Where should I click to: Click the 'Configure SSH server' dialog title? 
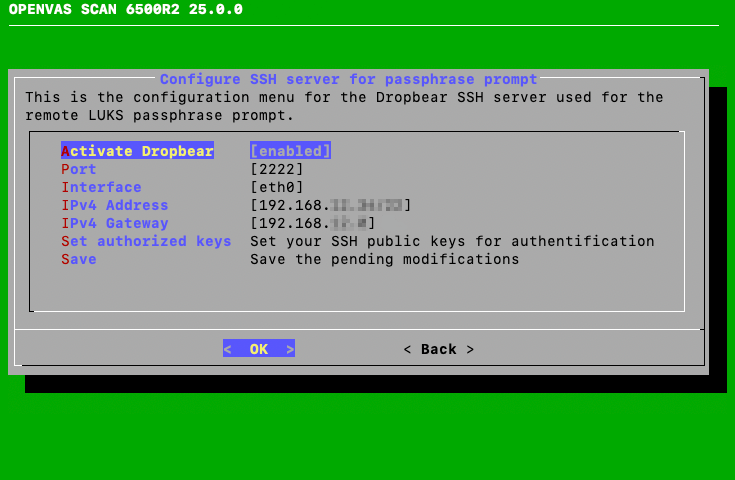[x=349, y=79]
